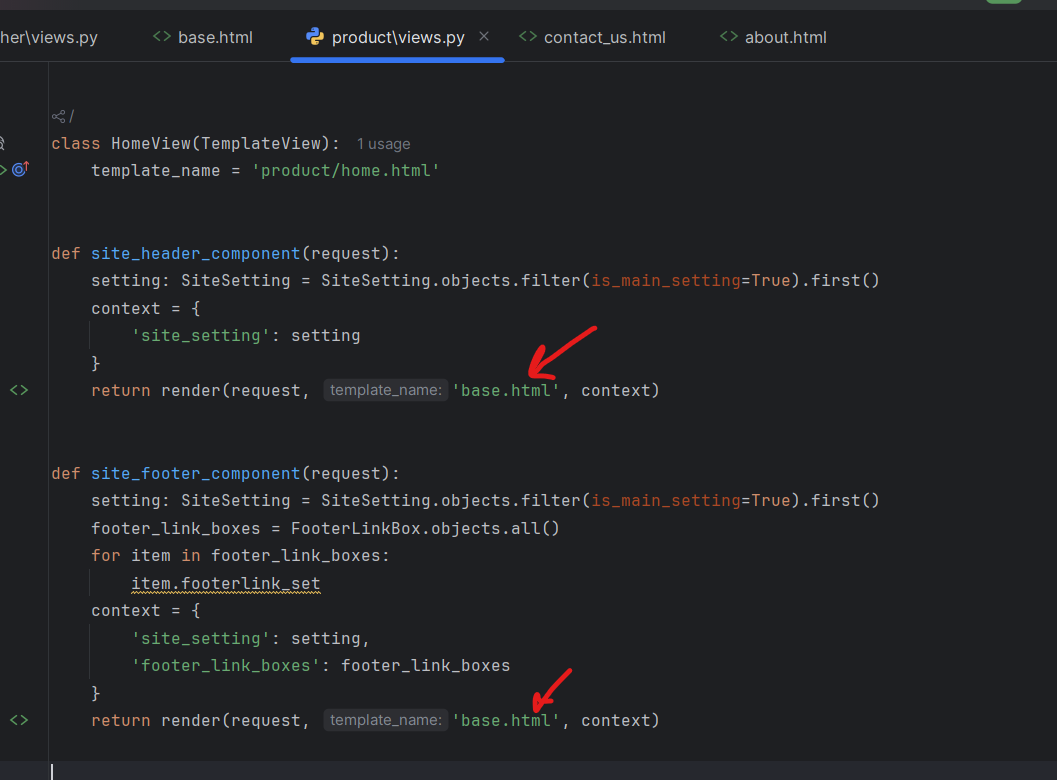Switch to the about.html editor tab

(785, 37)
